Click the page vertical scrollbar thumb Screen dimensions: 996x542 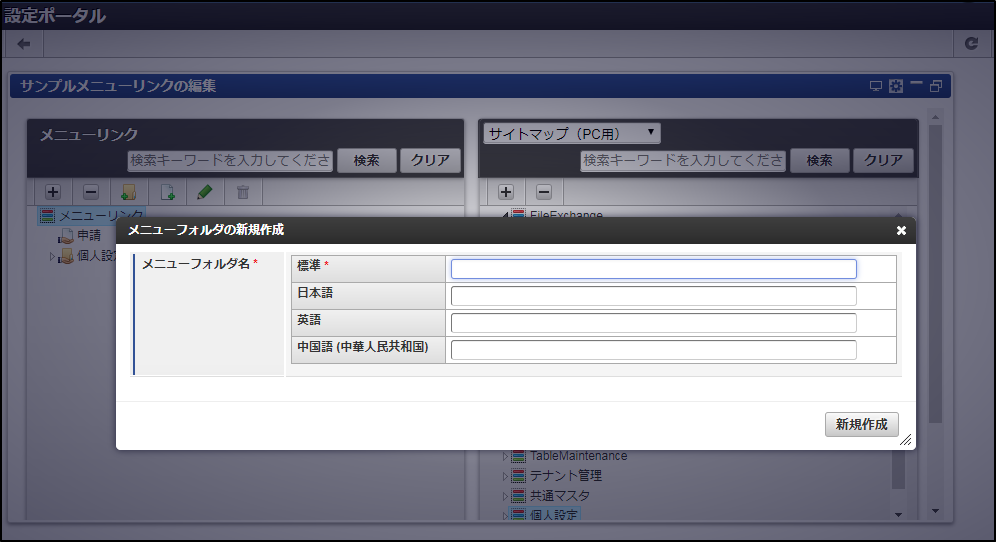[935, 274]
